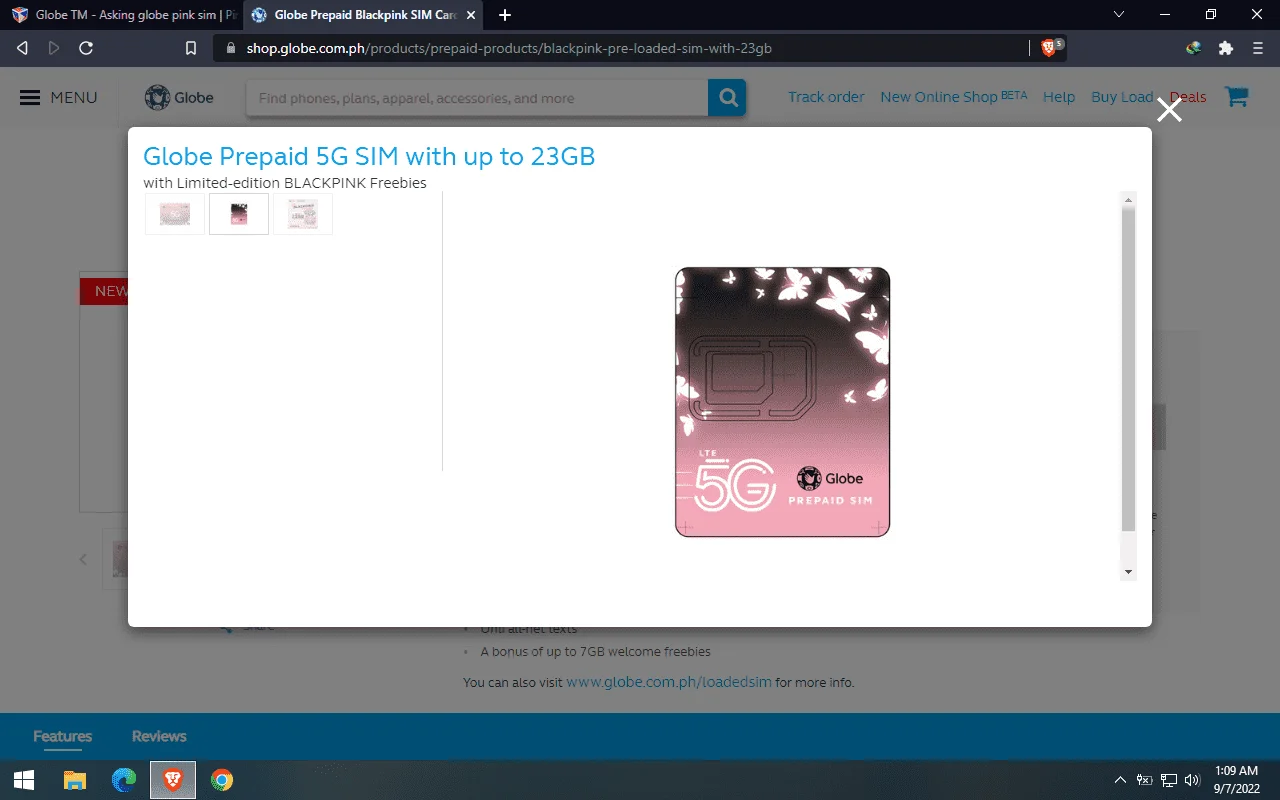Go back in browser history
The height and width of the screenshot is (800, 1280).
point(22,48)
